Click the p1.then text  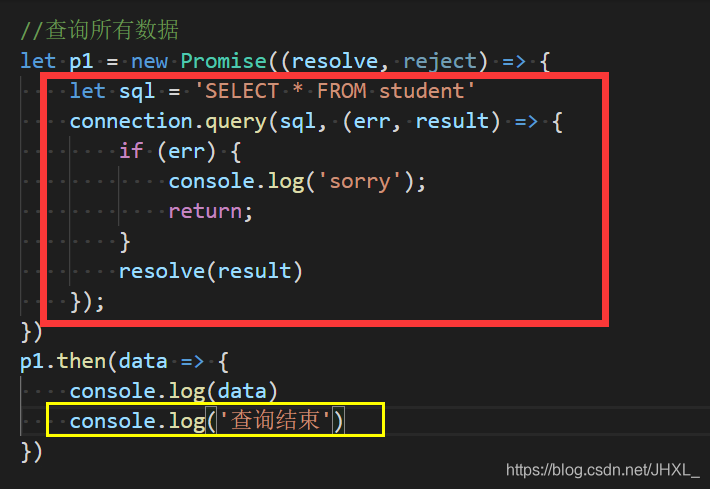pos(63,361)
